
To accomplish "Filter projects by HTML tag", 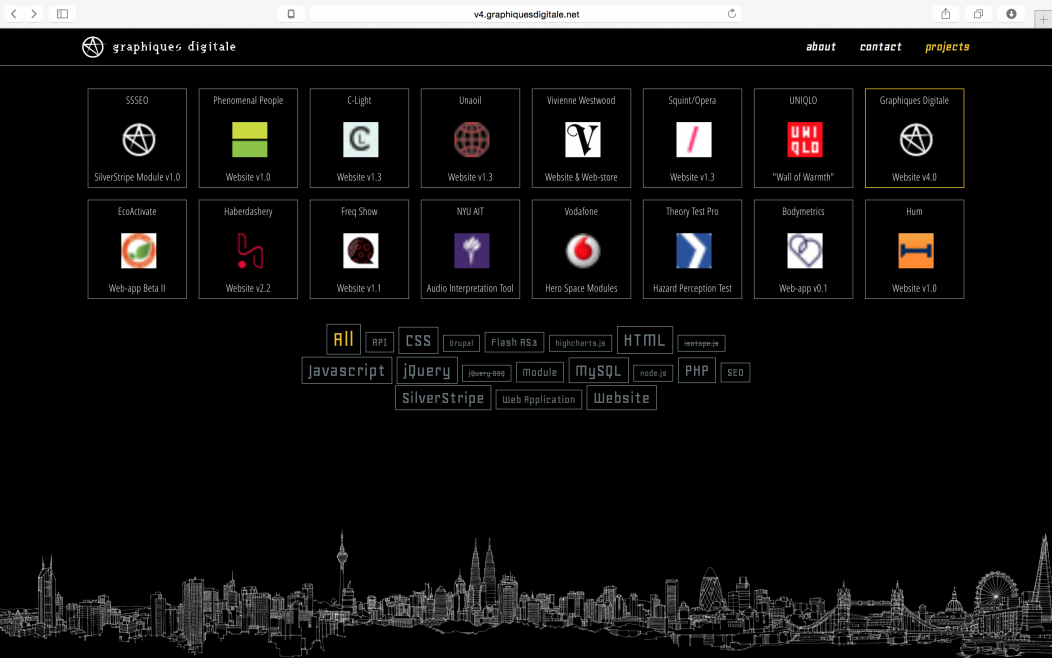I will coord(645,340).
